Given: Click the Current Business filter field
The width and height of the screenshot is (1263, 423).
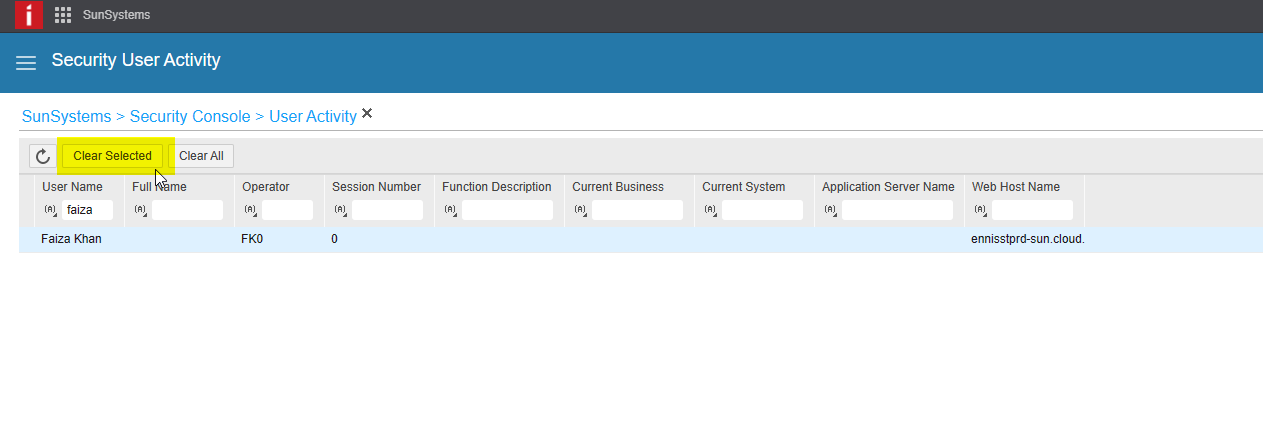Looking at the screenshot, I should pyautogui.click(x=637, y=210).
